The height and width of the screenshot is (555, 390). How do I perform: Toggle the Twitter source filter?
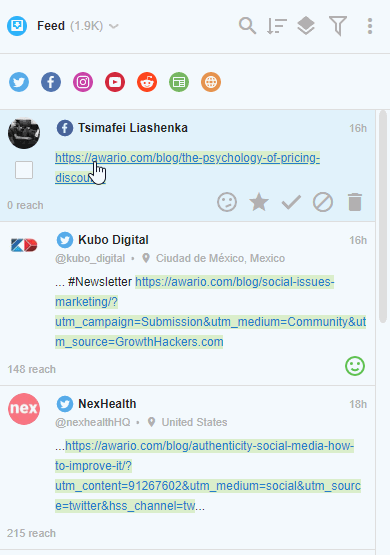pyautogui.click(x=19, y=82)
